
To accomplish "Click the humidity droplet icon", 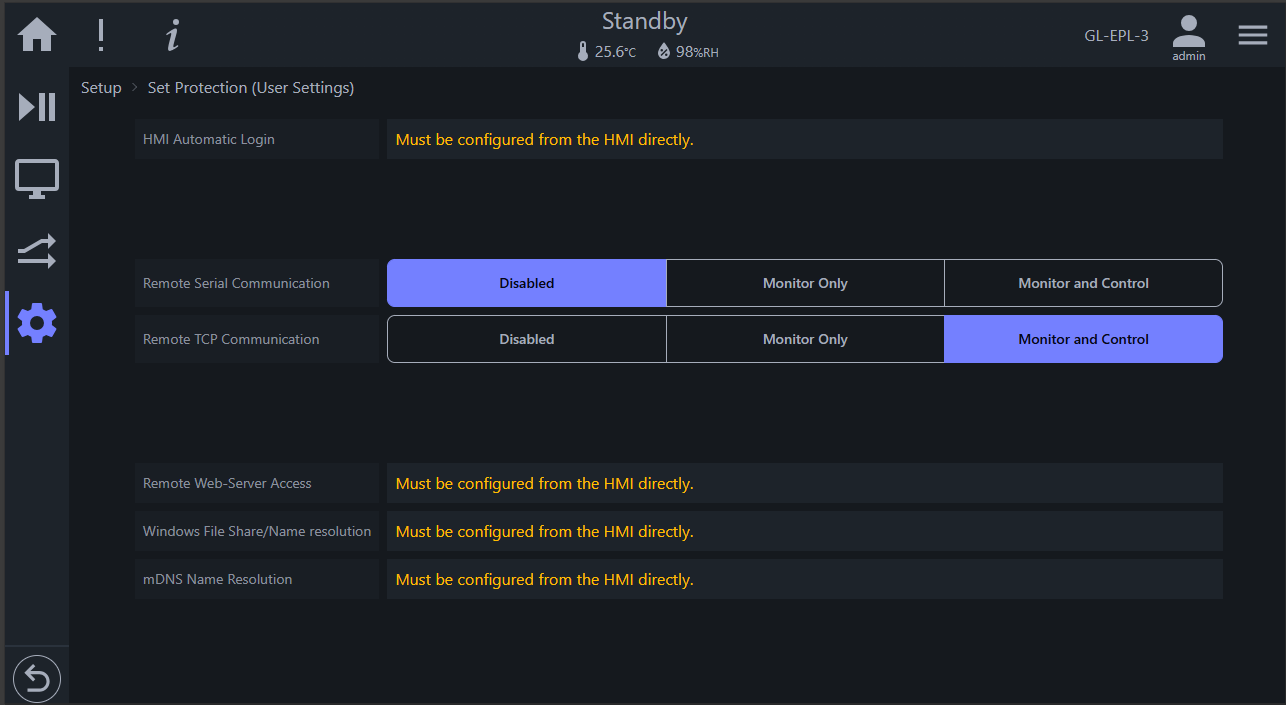I will click(x=664, y=51).
